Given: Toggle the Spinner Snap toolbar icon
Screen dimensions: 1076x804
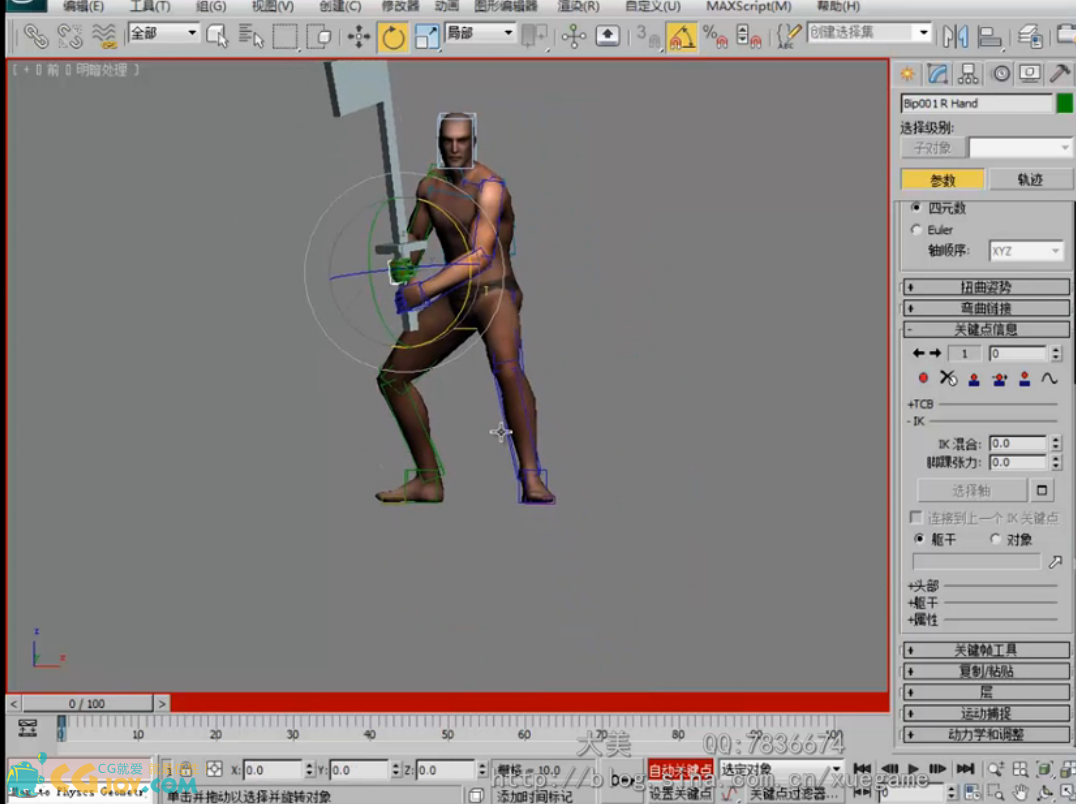Looking at the screenshot, I should click(x=748, y=35).
